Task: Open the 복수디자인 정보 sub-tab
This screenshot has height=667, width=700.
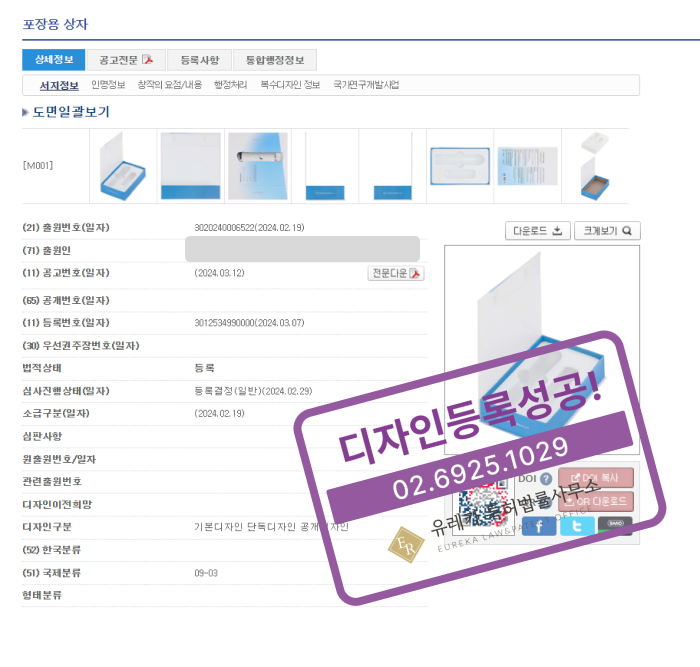Action: point(290,85)
